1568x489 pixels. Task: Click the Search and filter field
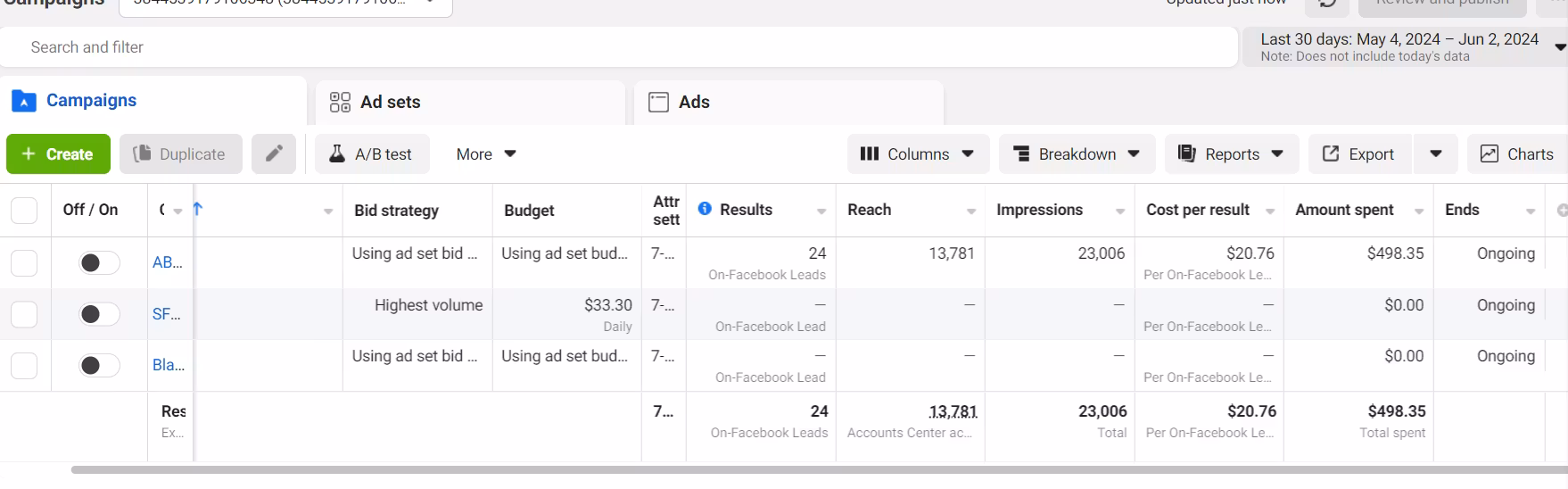(615, 46)
